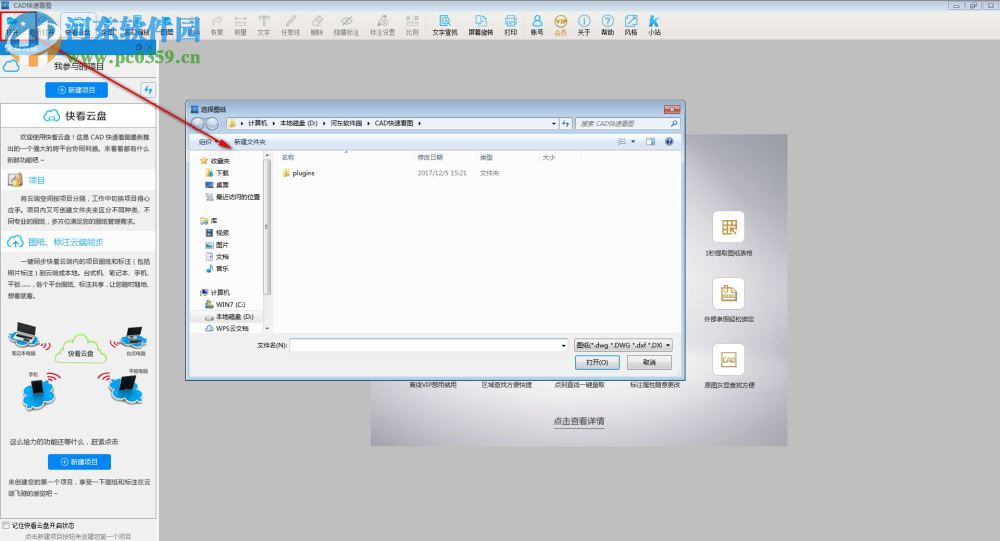Click the blue help icon in dialog
This screenshot has width=1000, height=541.
[x=669, y=142]
